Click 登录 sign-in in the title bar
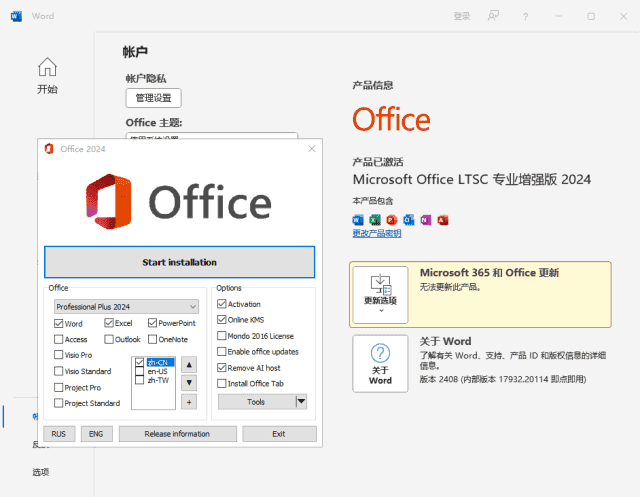The height and width of the screenshot is (497, 640). (461, 16)
